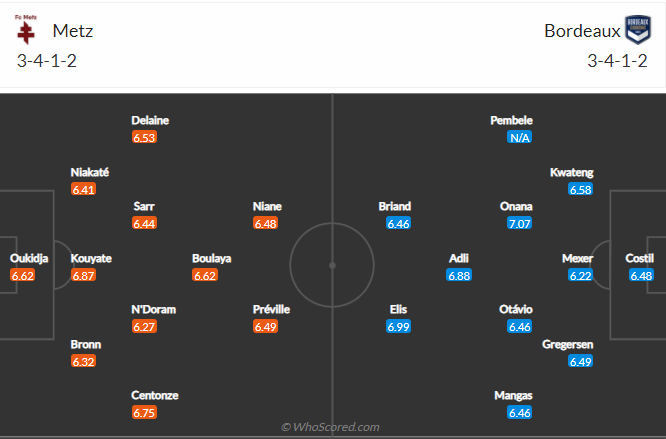Select Elis's 6.99 rating badge

pos(398,326)
